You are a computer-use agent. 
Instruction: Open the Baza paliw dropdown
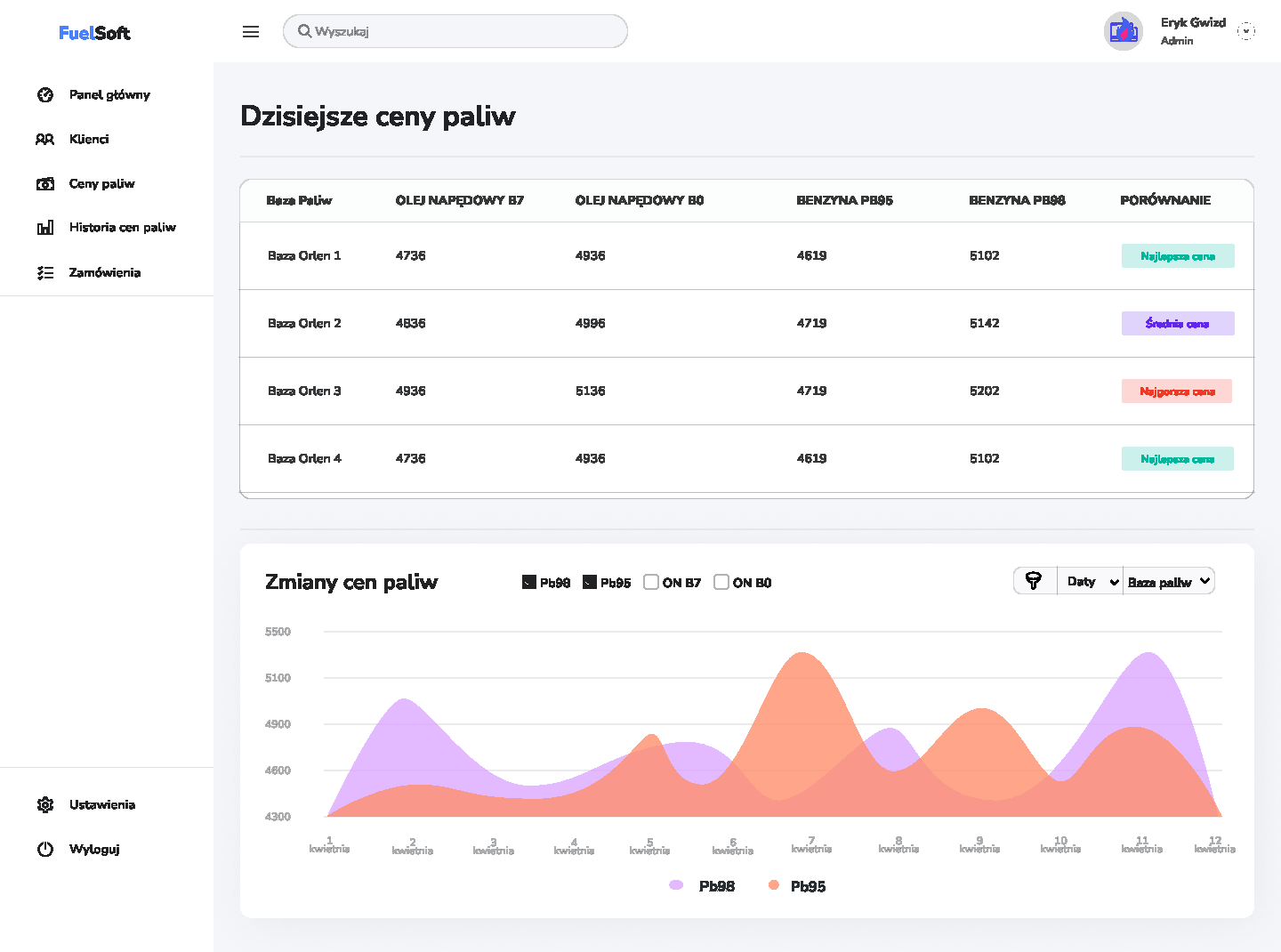tap(1168, 582)
